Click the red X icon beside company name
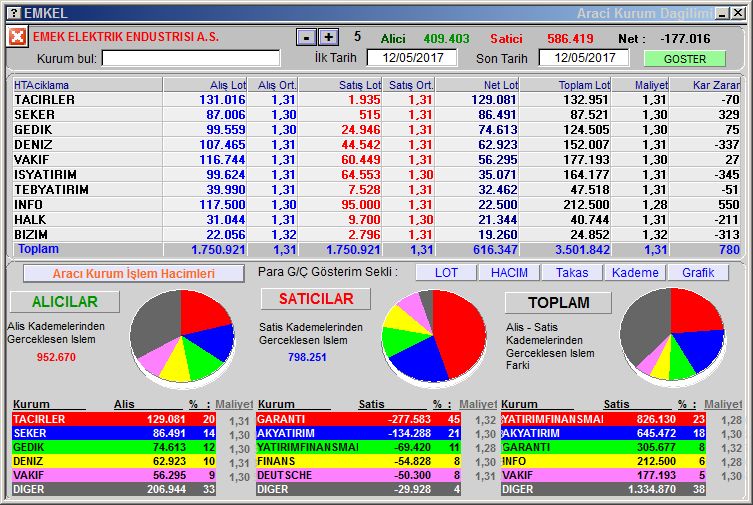This screenshot has width=753, height=505. pyautogui.click(x=17, y=36)
